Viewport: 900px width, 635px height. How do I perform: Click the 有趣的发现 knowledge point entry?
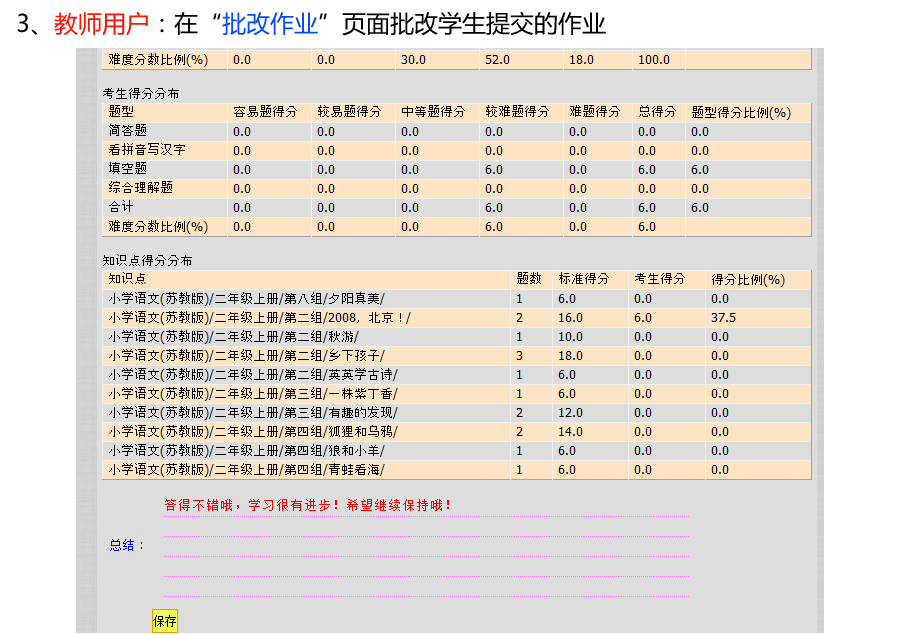252,413
